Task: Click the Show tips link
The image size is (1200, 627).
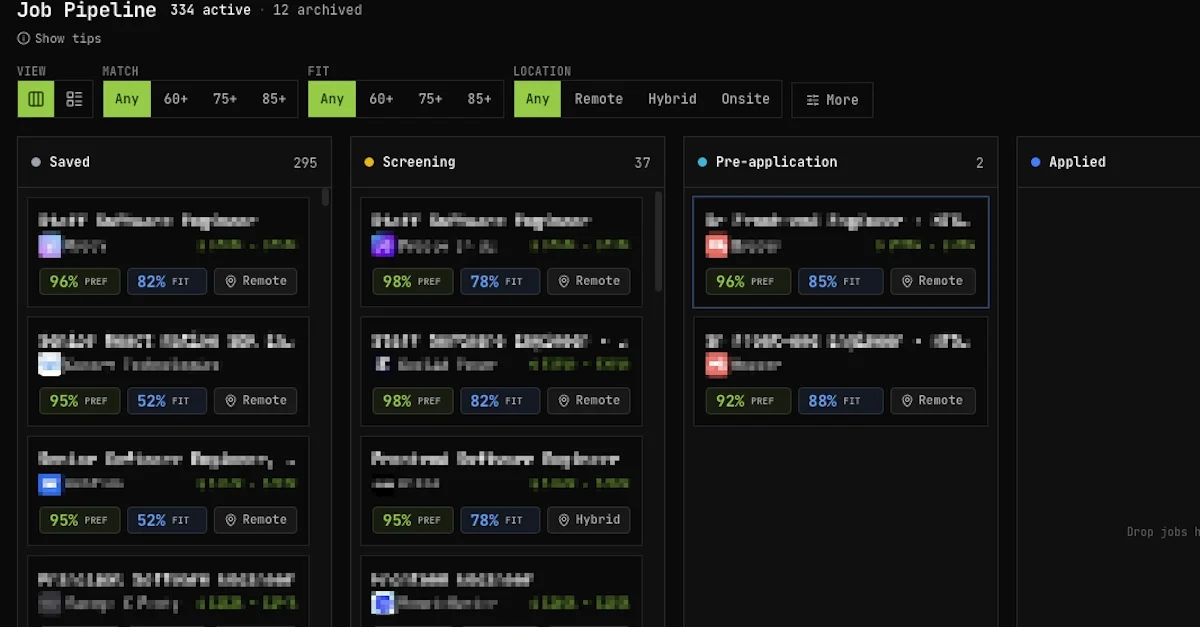Action: point(68,38)
